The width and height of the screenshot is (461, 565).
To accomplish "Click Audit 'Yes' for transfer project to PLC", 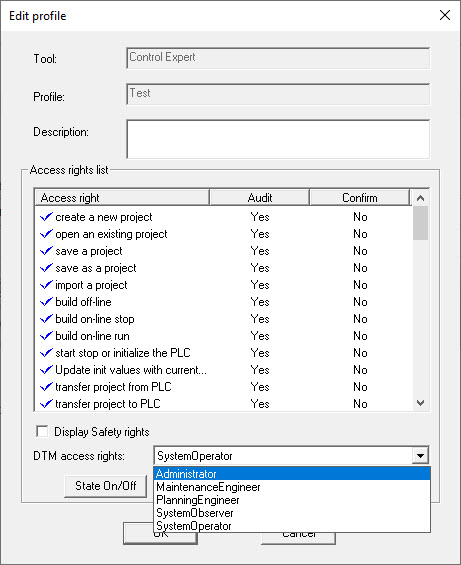I will [x=260, y=404].
